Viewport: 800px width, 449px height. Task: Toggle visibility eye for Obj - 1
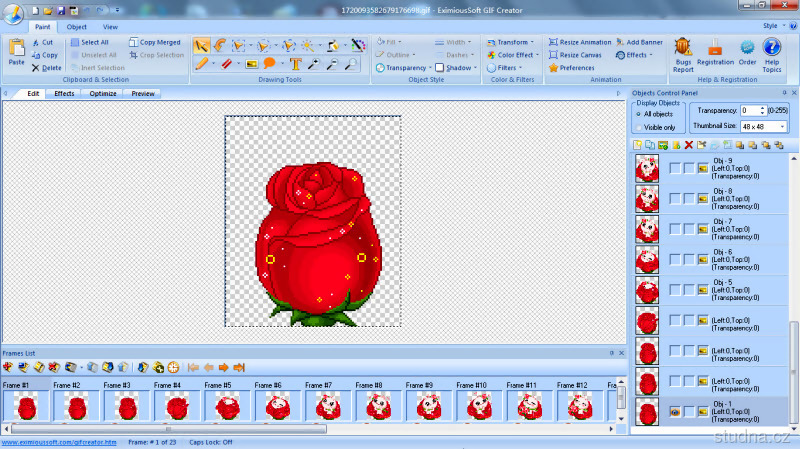tap(675, 411)
